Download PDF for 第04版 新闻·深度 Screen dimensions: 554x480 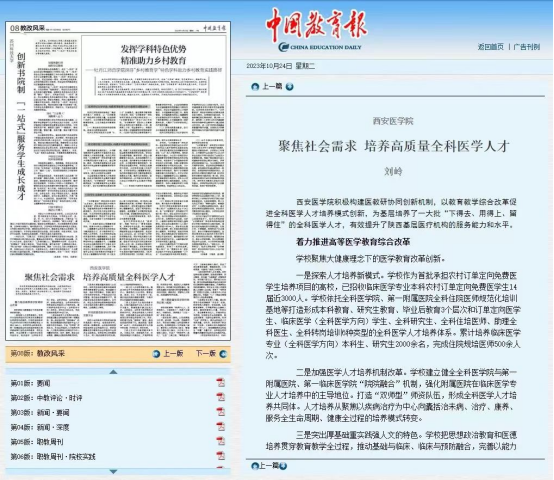pyautogui.click(x=221, y=427)
